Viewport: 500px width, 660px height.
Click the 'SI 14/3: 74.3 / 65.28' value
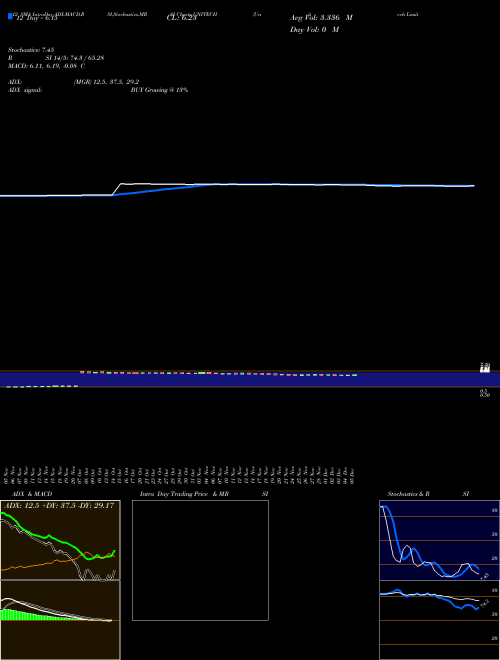pos(75,58)
